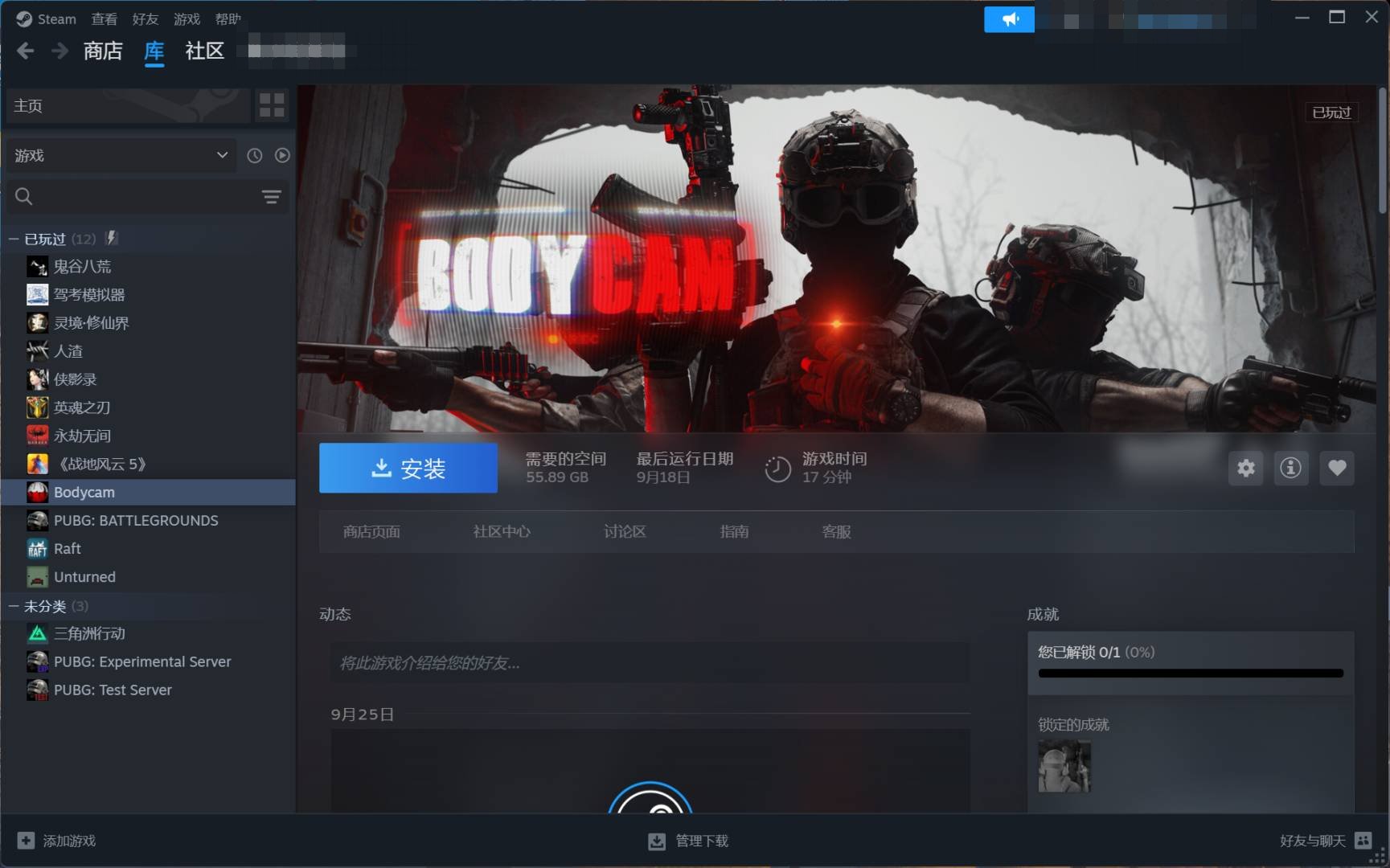
Task: Click the announcements megaphone icon
Action: coord(1009,18)
